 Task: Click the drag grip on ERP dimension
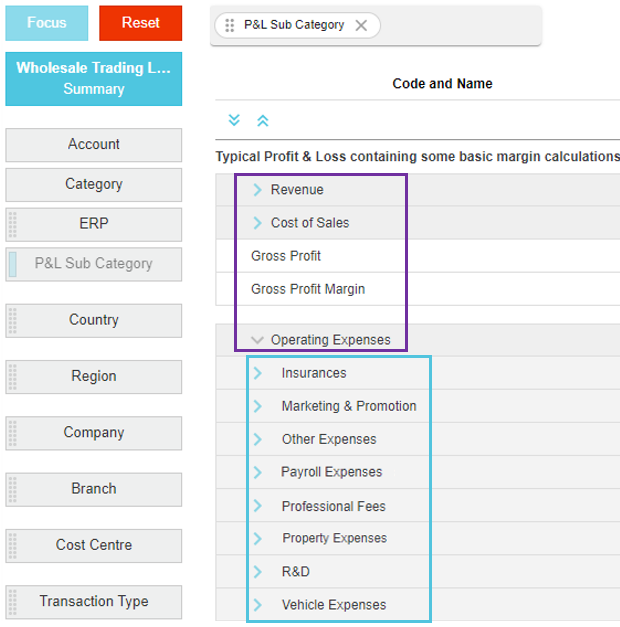pos(13,224)
